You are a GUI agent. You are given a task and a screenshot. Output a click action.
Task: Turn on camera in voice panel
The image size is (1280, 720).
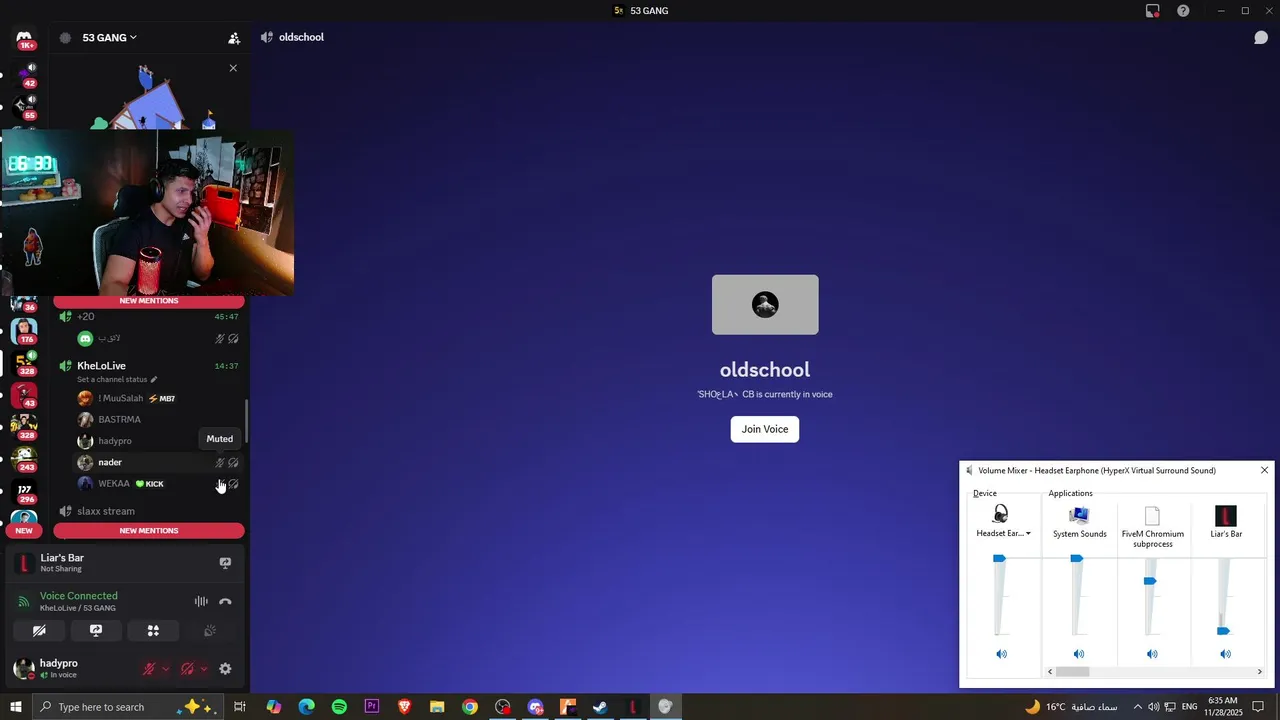pyautogui.click(x=39, y=631)
